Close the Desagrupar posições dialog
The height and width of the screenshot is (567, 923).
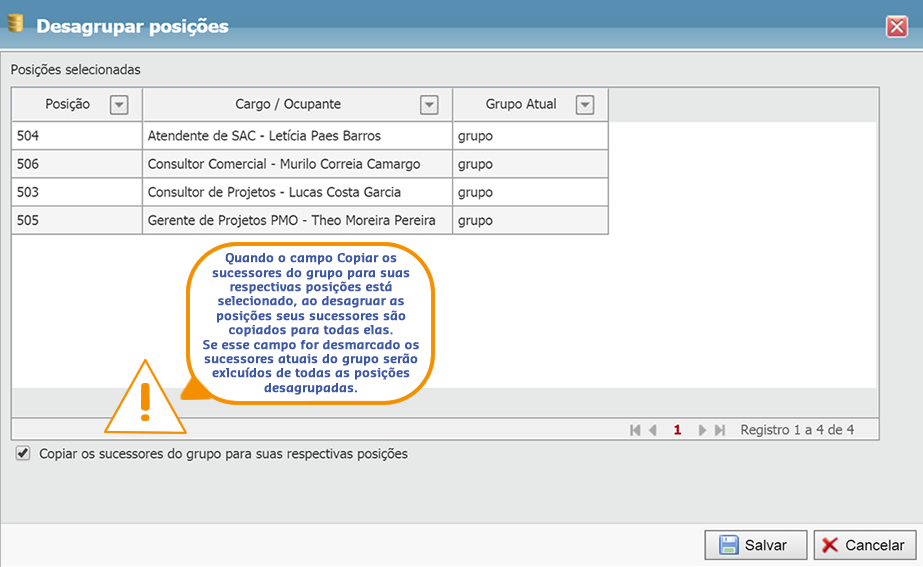point(896,27)
